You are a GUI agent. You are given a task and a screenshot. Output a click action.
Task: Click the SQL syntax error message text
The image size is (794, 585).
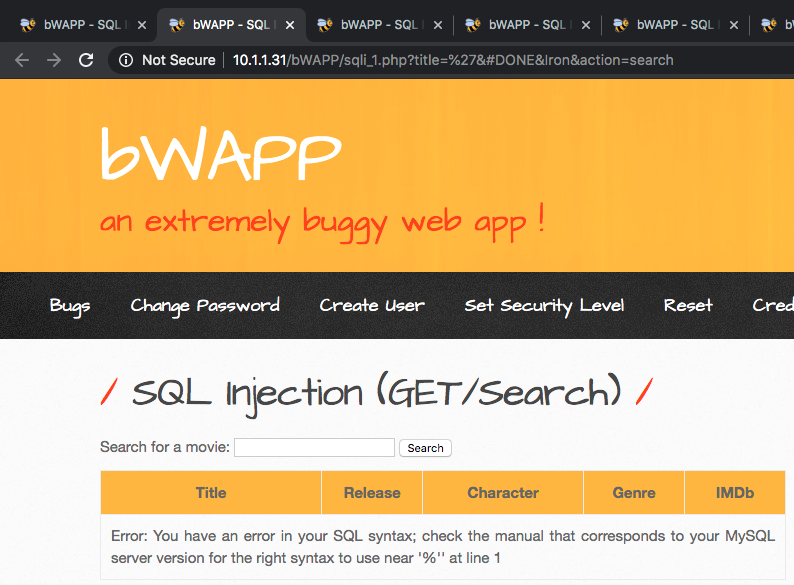click(443, 547)
